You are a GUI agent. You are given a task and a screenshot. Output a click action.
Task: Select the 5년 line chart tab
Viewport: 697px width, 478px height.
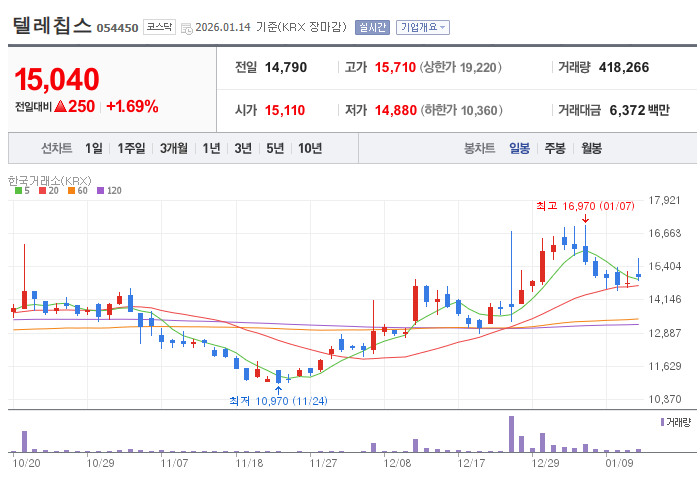click(x=275, y=148)
